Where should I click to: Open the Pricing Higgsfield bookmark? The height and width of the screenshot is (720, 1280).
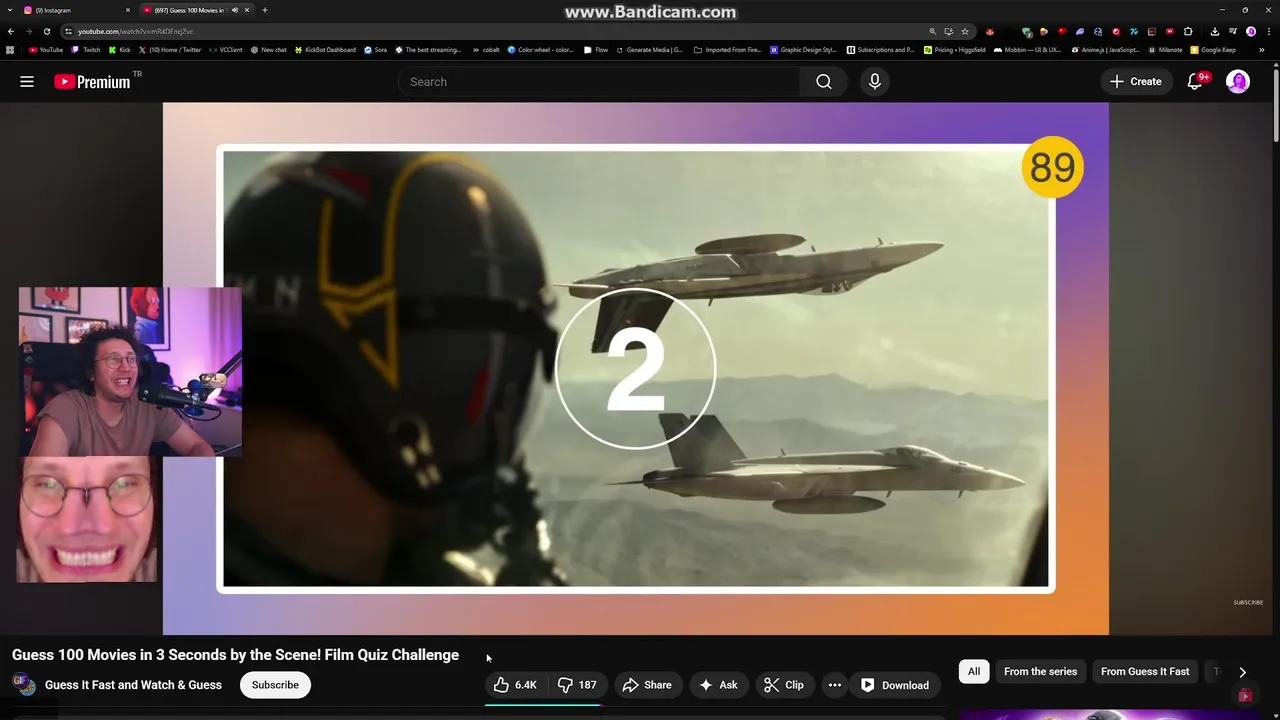pyautogui.click(x=955, y=50)
